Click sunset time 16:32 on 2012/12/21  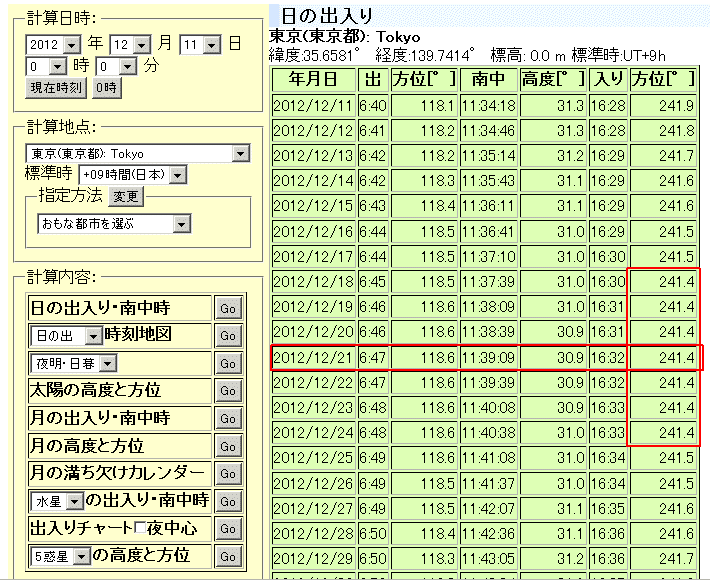click(x=608, y=358)
